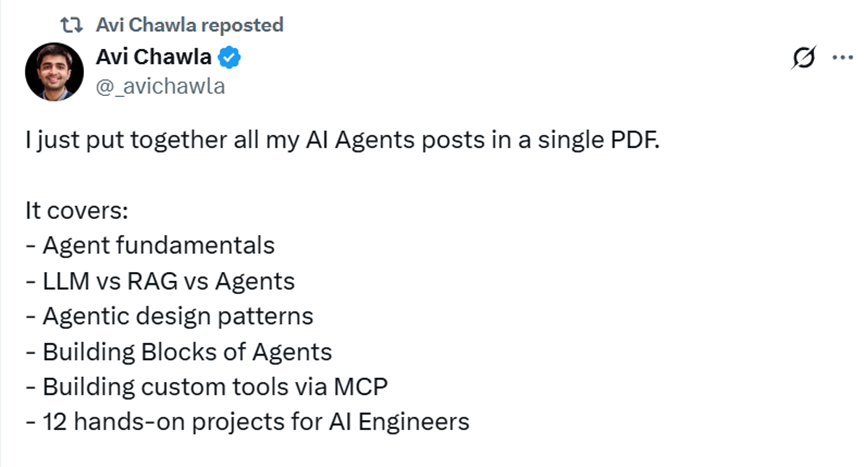Click the "Agentic design patterns" line

click(169, 316)
